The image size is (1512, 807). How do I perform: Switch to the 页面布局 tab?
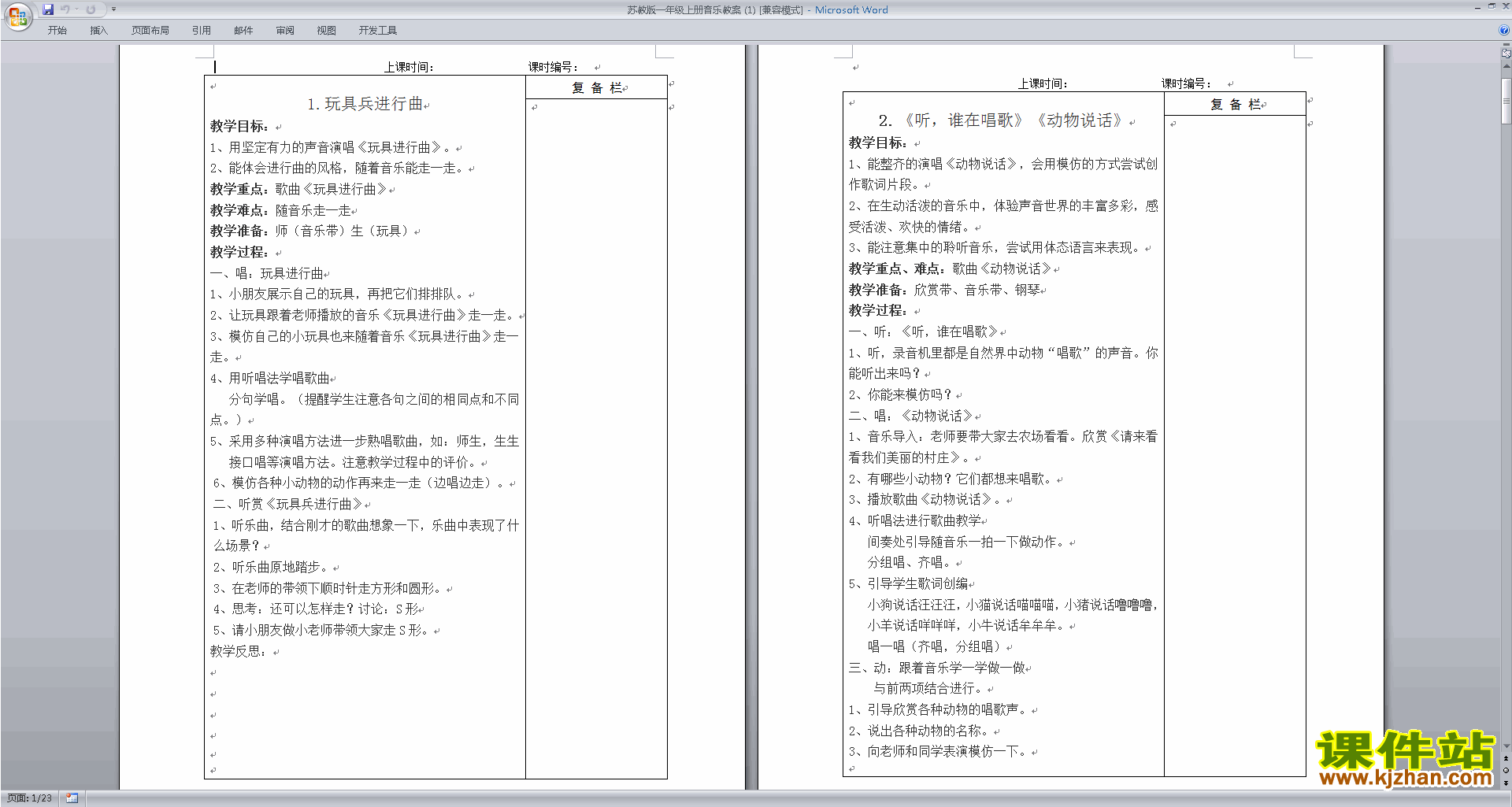click(x=150, y=31)
